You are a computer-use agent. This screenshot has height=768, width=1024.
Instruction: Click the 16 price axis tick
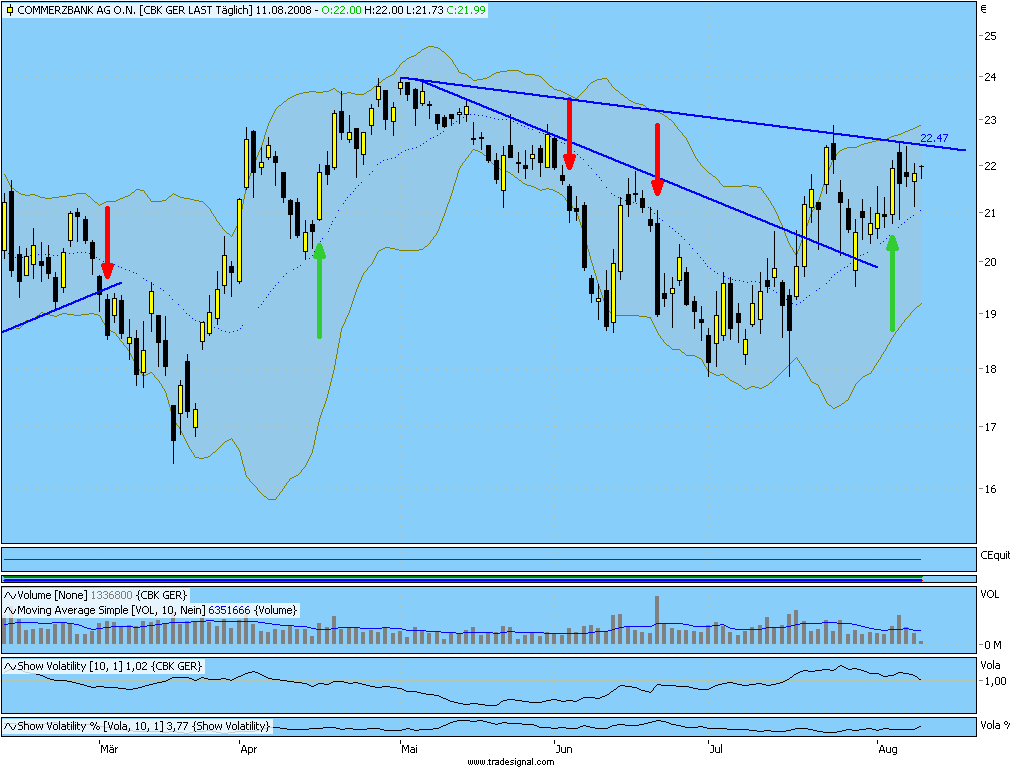tap(990, 489)
